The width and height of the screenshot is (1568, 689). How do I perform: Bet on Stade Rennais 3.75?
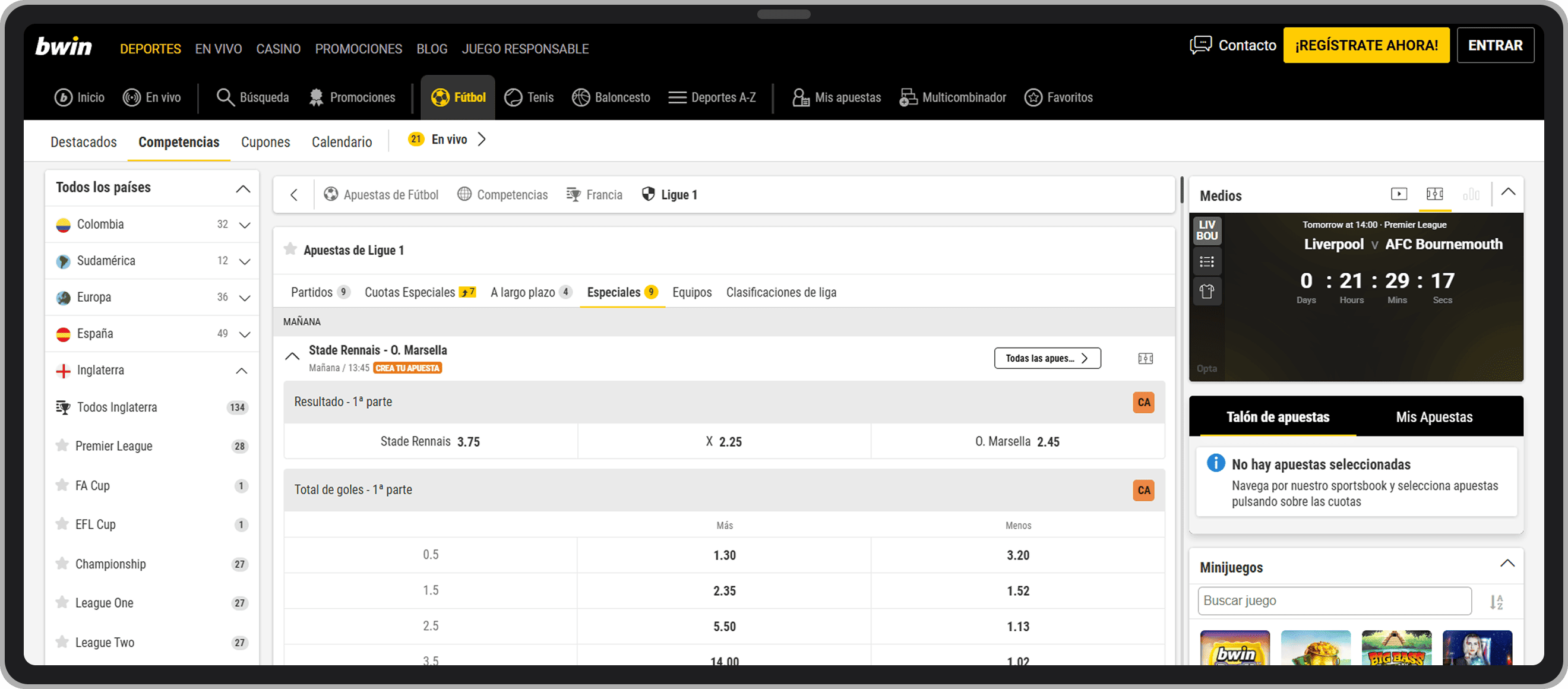tap(431, 442)
